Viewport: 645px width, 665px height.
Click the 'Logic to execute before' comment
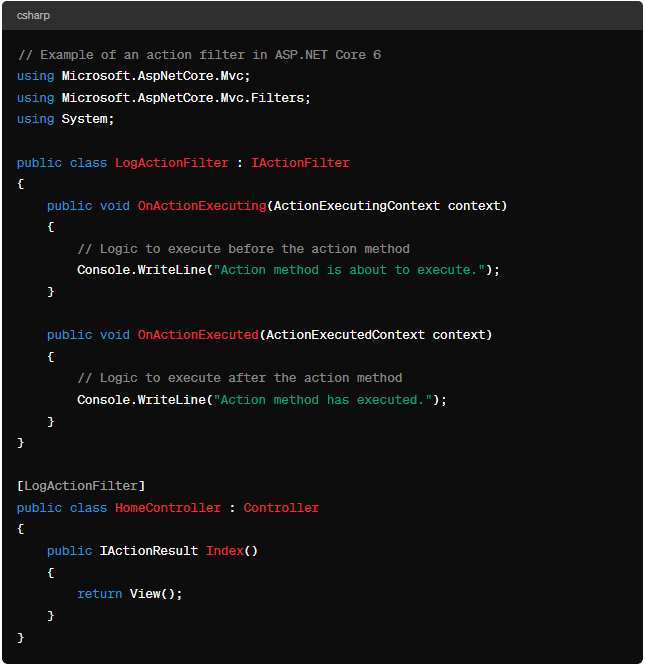[x=243, y=249]
